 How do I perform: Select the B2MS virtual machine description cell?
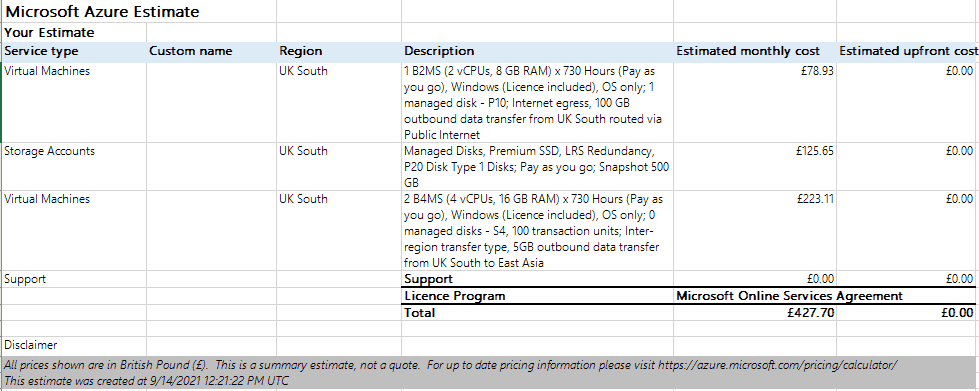pyautogui.click(x=537, y=102)
